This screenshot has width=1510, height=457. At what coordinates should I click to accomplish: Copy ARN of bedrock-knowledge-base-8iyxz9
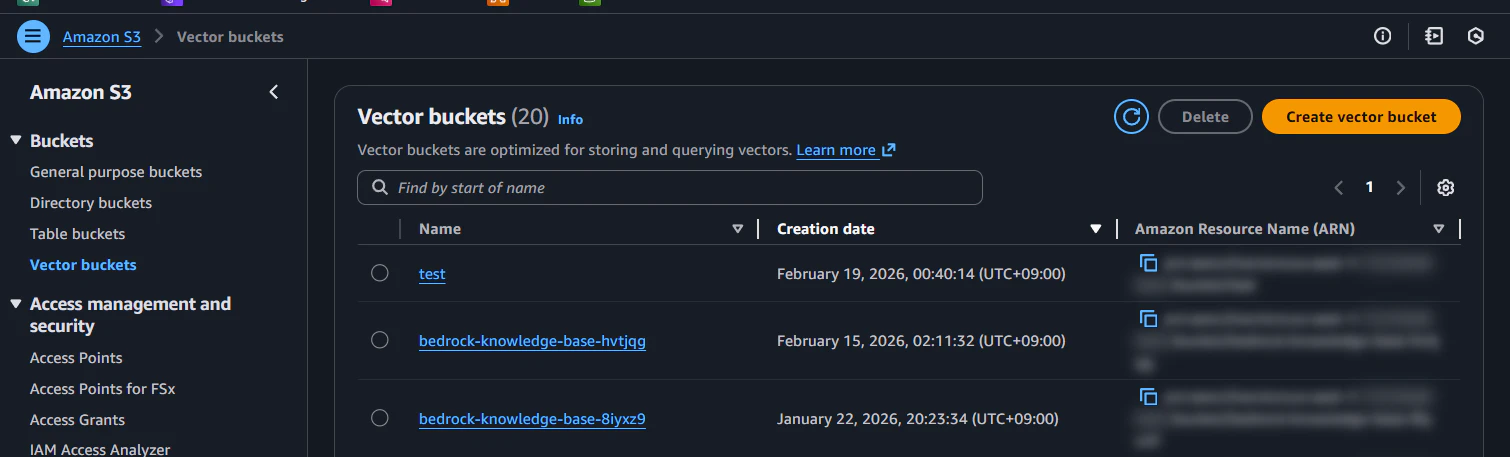pyautogui.click(x=1148, y=397)
